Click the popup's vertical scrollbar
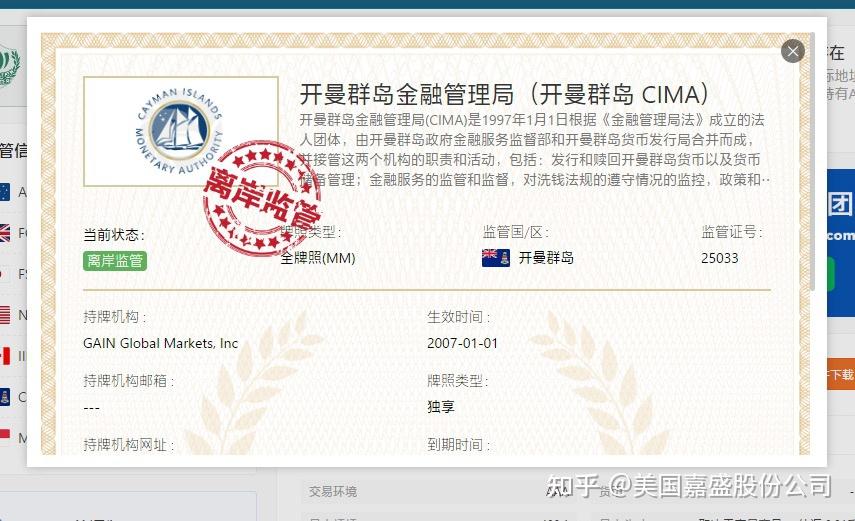This screenshot has width=855, height=521. [812, 161]
